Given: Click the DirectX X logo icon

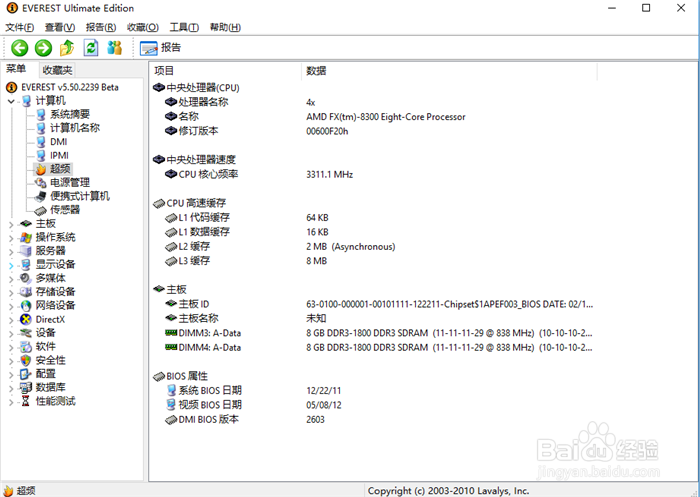Looking at the screenshot, I should 26,319.
